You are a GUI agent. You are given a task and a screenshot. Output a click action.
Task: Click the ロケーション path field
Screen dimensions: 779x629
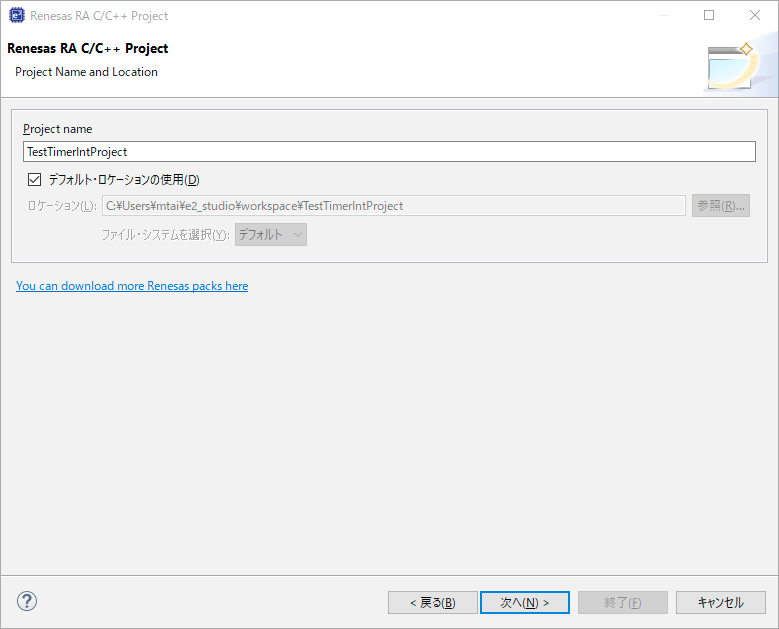point(393,206)
